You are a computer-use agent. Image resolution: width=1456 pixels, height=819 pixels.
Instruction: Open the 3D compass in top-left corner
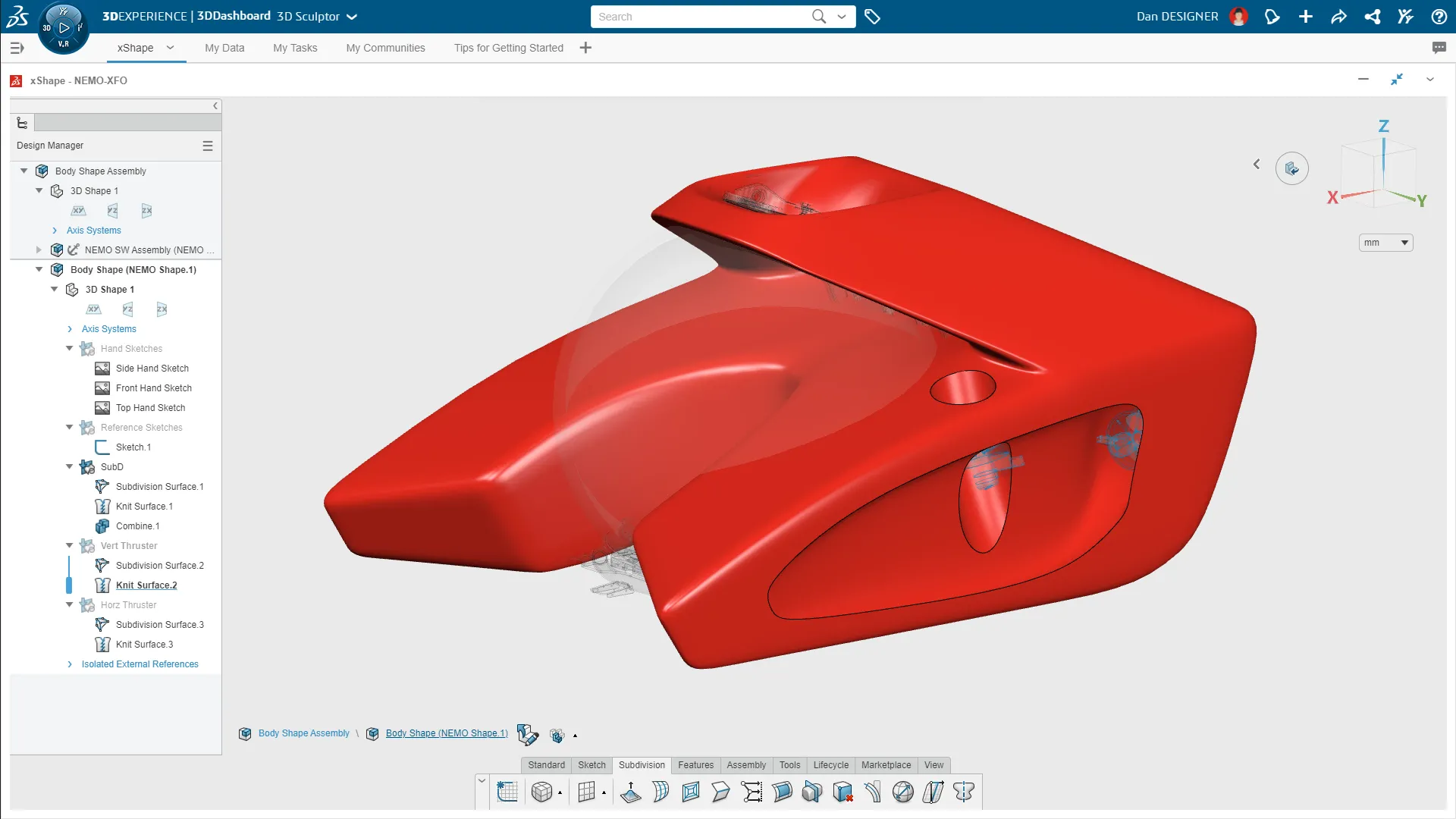64,27
